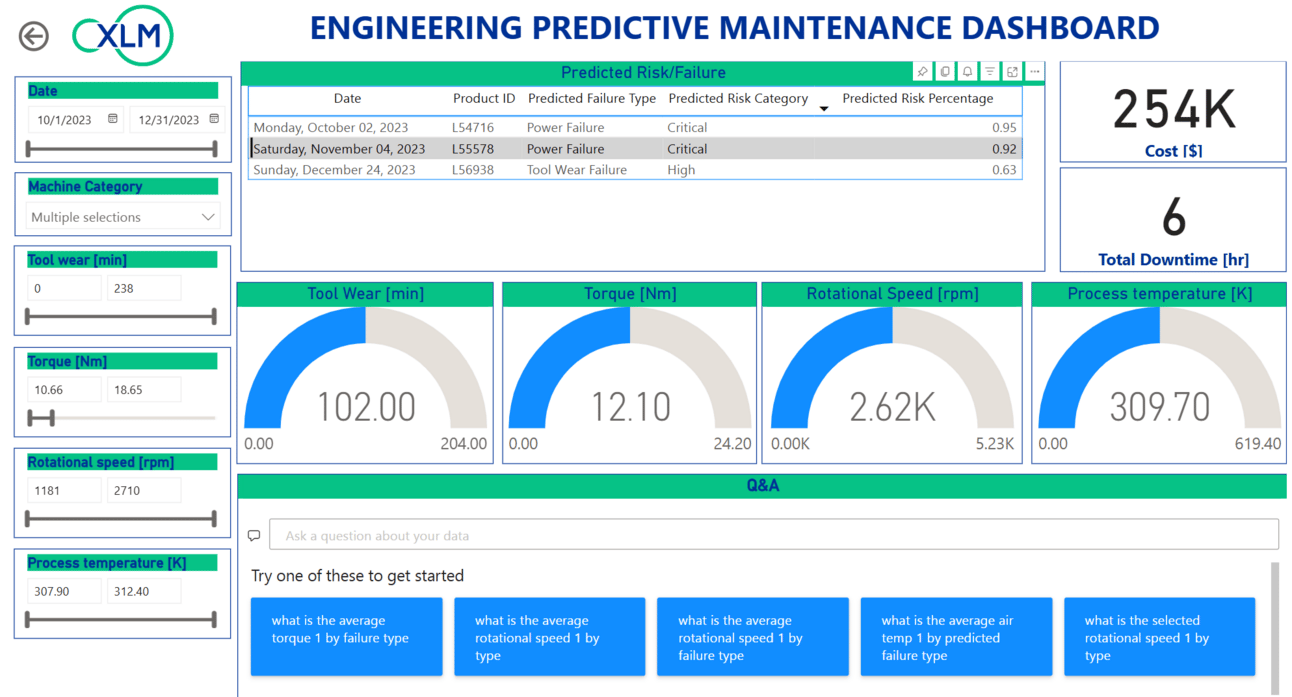Sort by Predicted Risk Percentage header
Viewport: 1292px width, 697px height.
[x=918, y=98]
